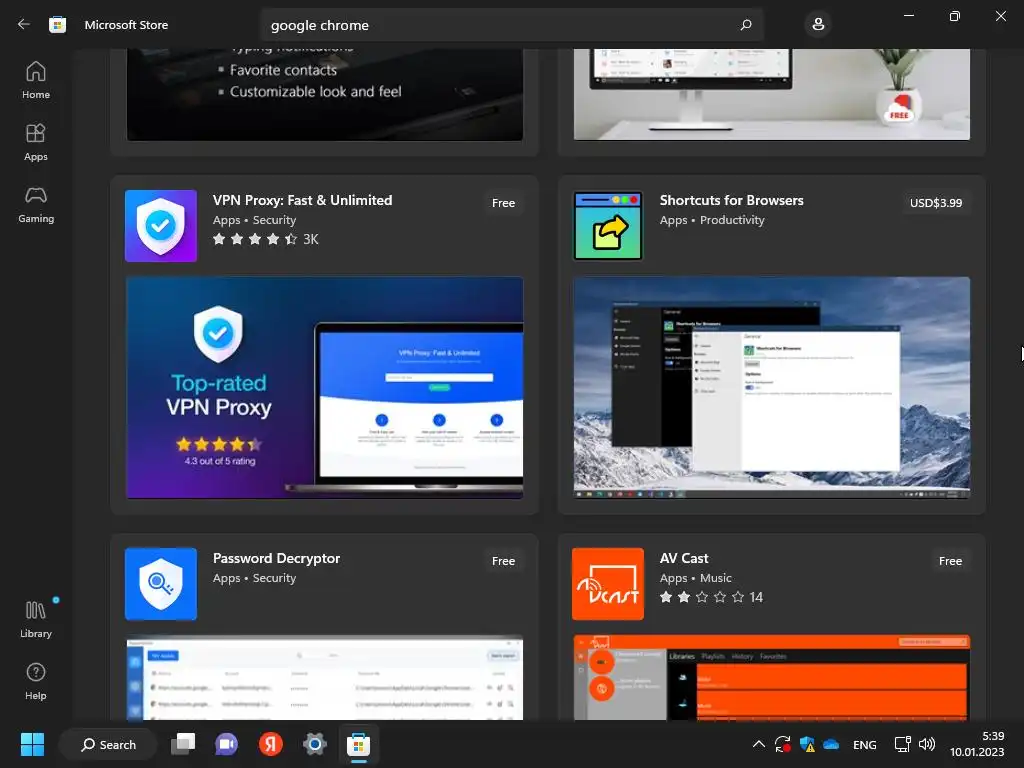Click the taskbar Search box
1024x768 pixels.
pos(108,744)
